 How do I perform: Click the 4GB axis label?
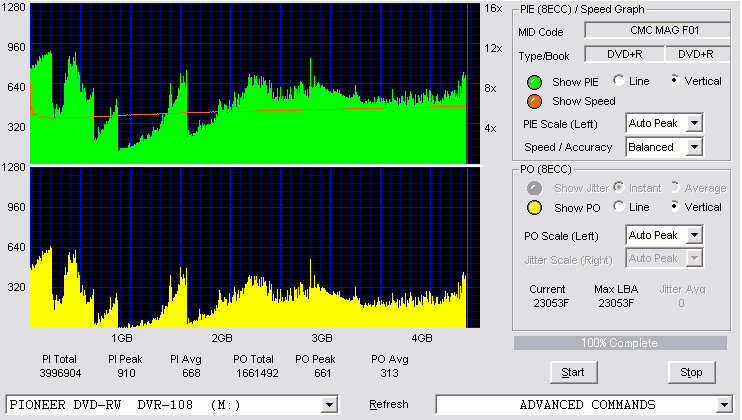[422, 339]
